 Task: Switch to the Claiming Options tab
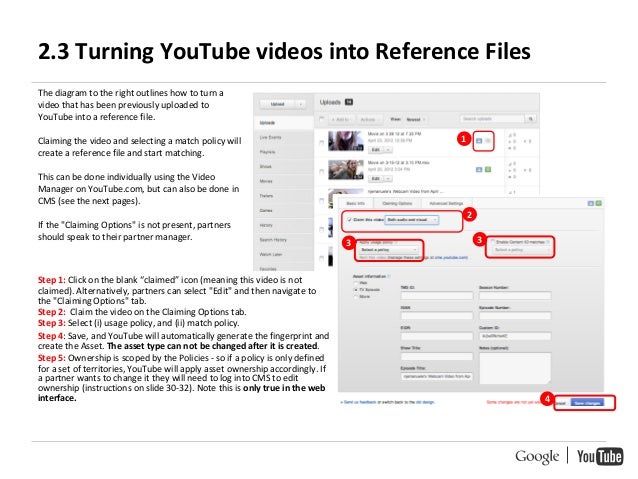click(x=397, y=203)
